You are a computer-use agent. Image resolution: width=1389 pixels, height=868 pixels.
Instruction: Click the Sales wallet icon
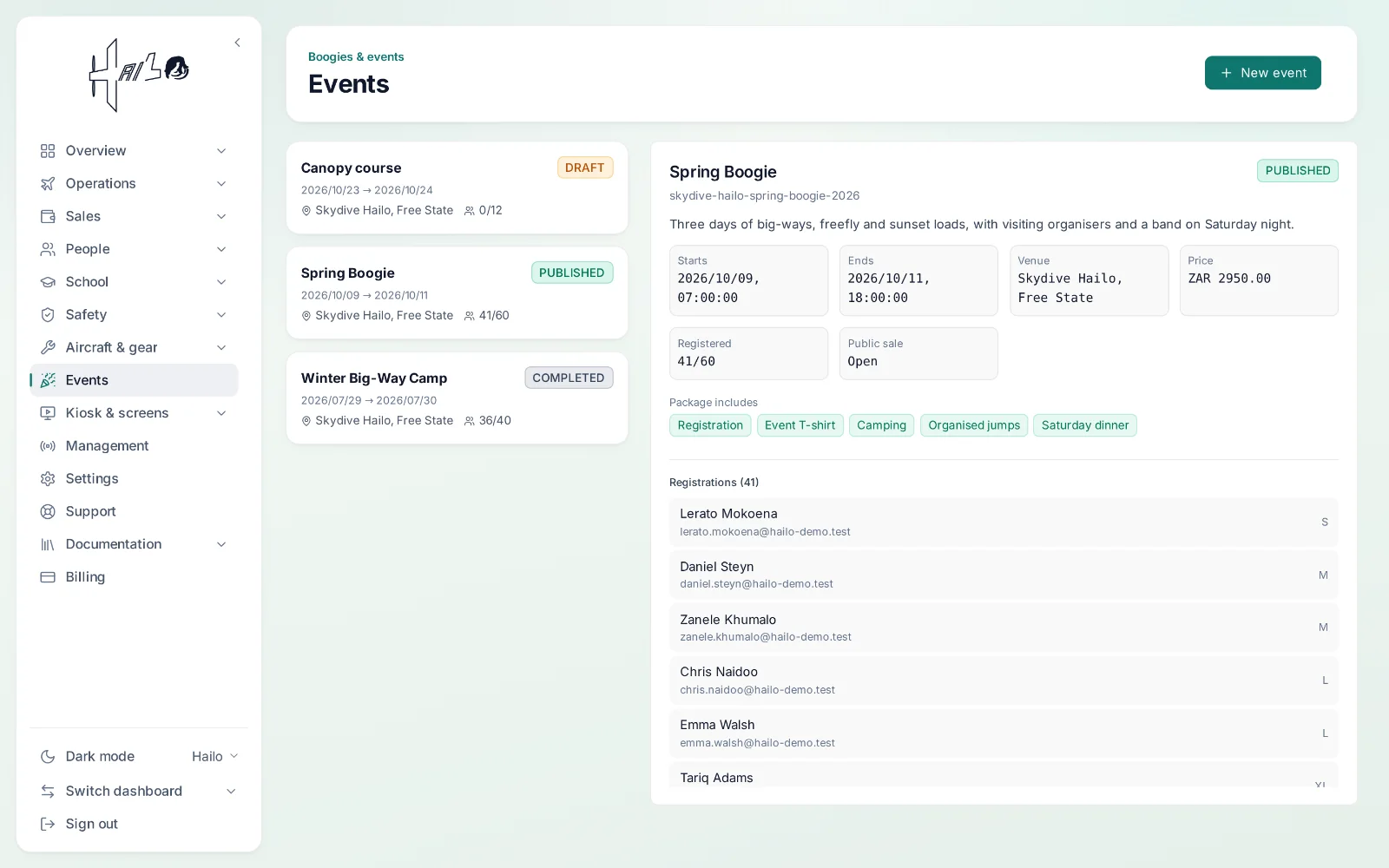click(48, 216)
